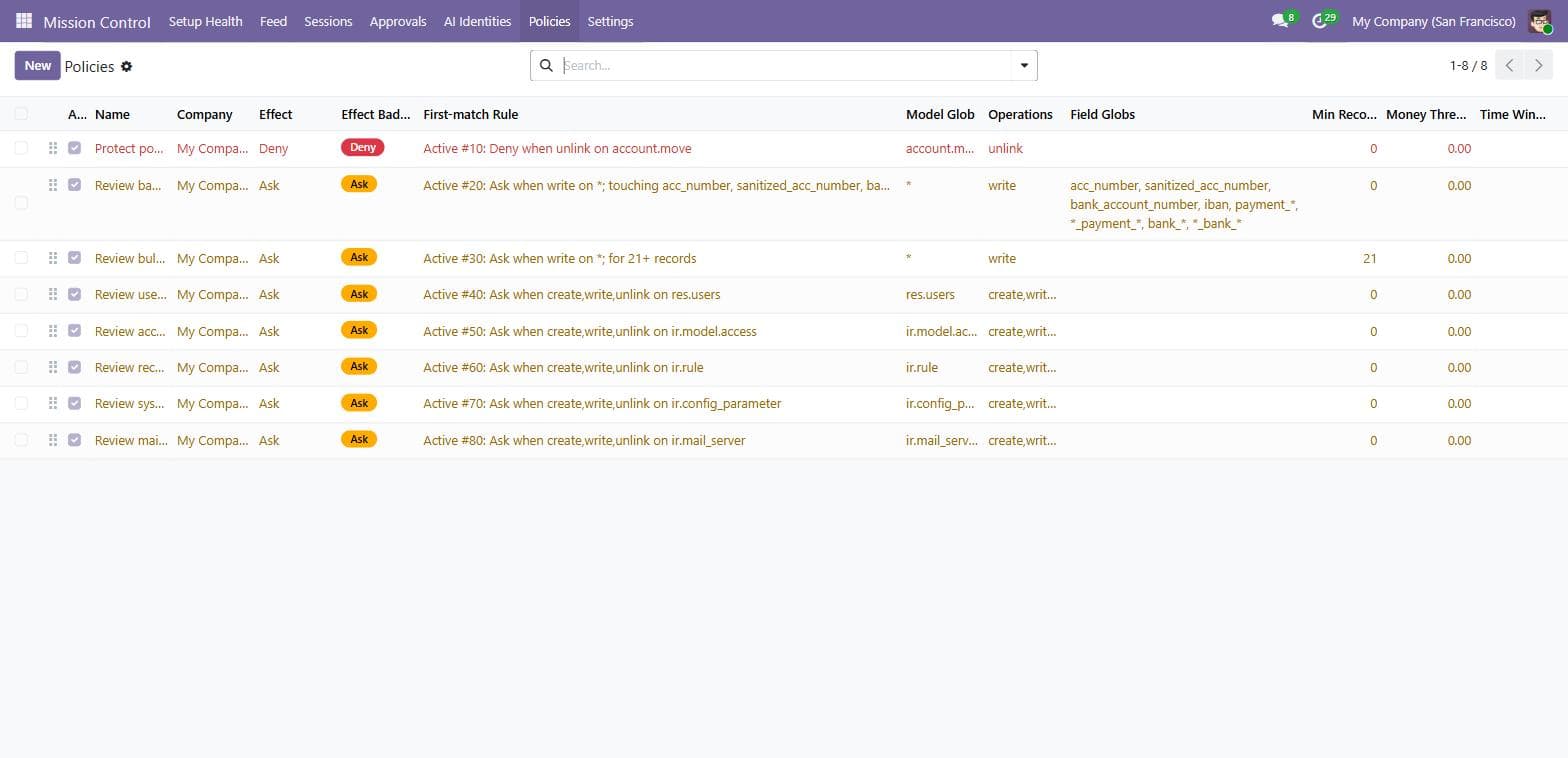The width and height of the screenshot is (1568, 758).
Task: Sort by the Field Globs column header
Action: click(x=1102, y=114)
